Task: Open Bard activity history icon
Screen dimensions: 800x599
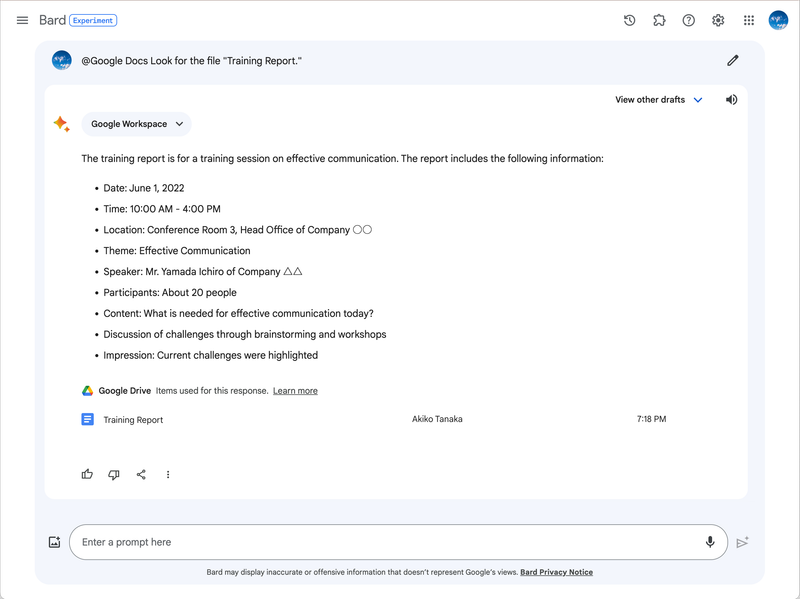Action: coord(630,20)
